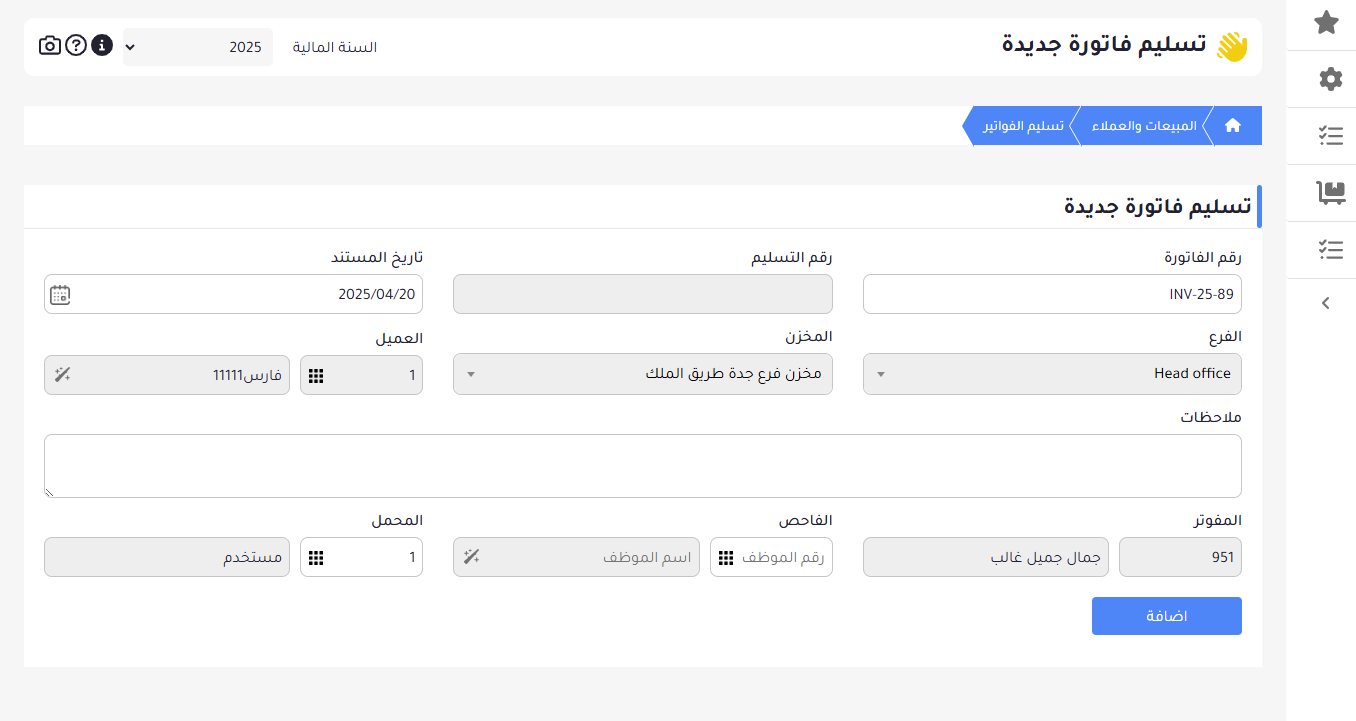Click the السنة المالية label
The height and width of the screenshot is (721, 1356).
[334, 47]
